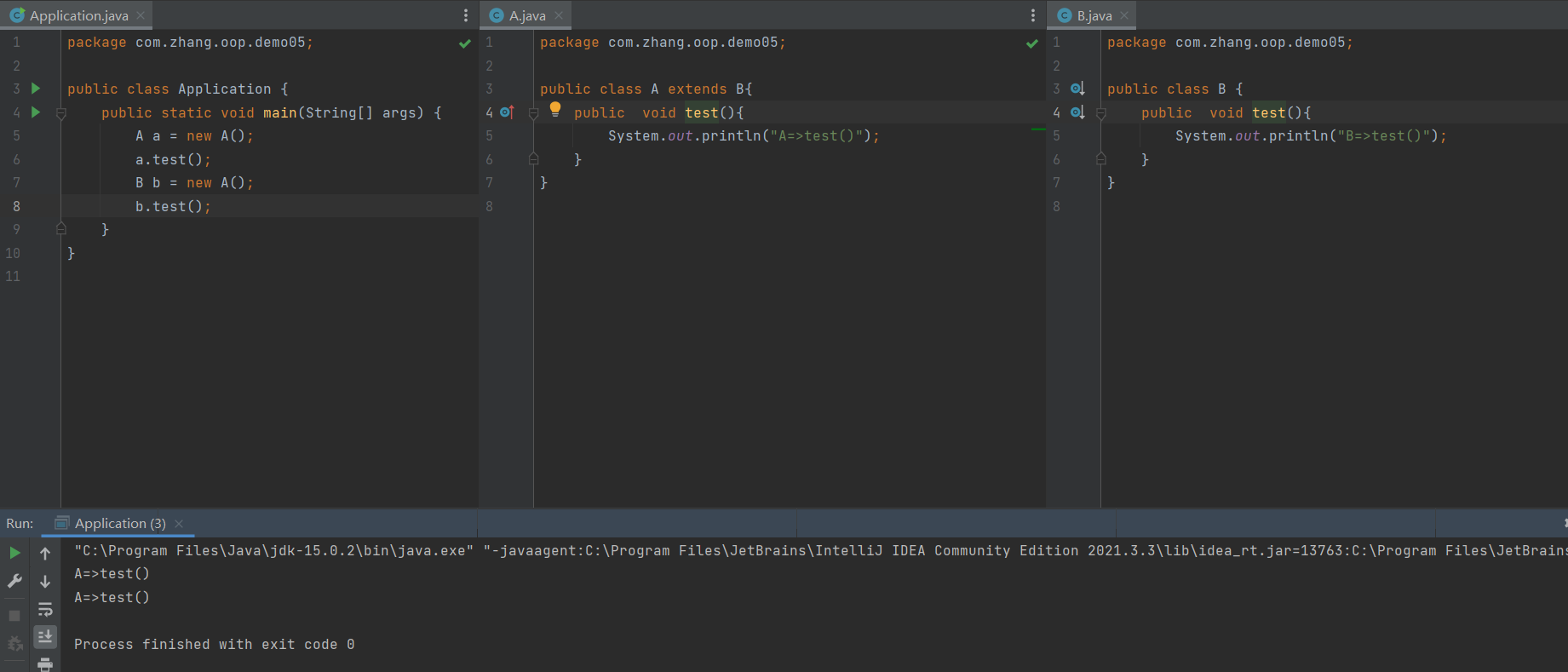Select the Application (3) run tab
This screenshot has width=1568, height=672.
(119, 524)
